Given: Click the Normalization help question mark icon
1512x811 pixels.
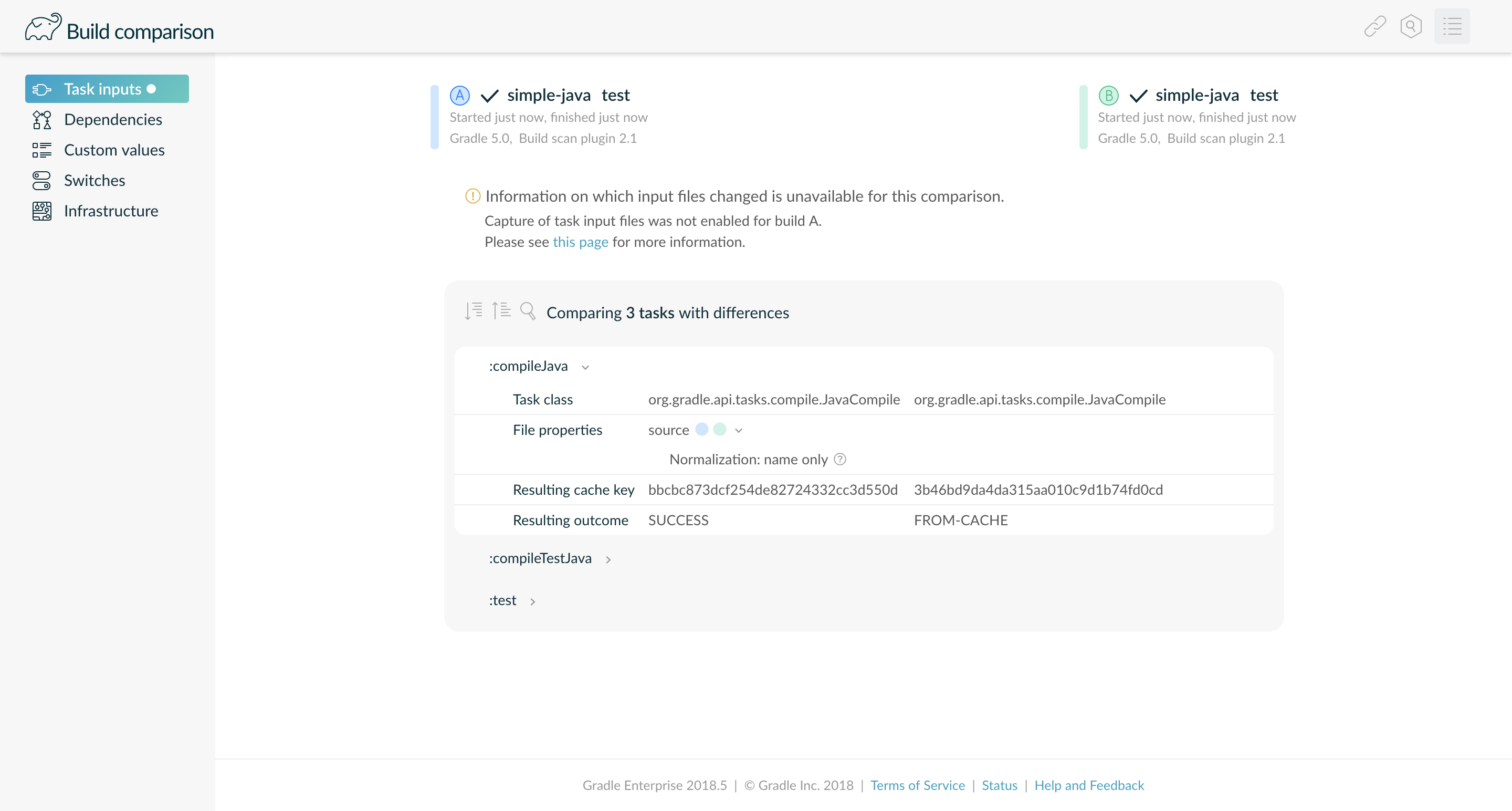Looking at the screenshot, I should pos(840,459).
